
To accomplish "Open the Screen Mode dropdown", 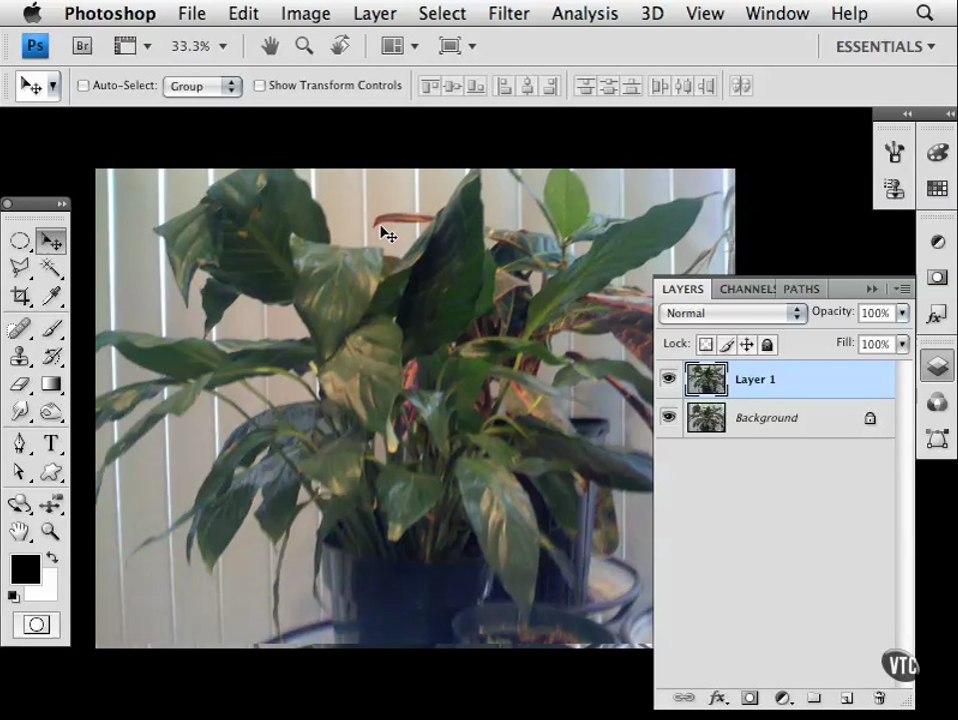I will (x=456, y=46).
